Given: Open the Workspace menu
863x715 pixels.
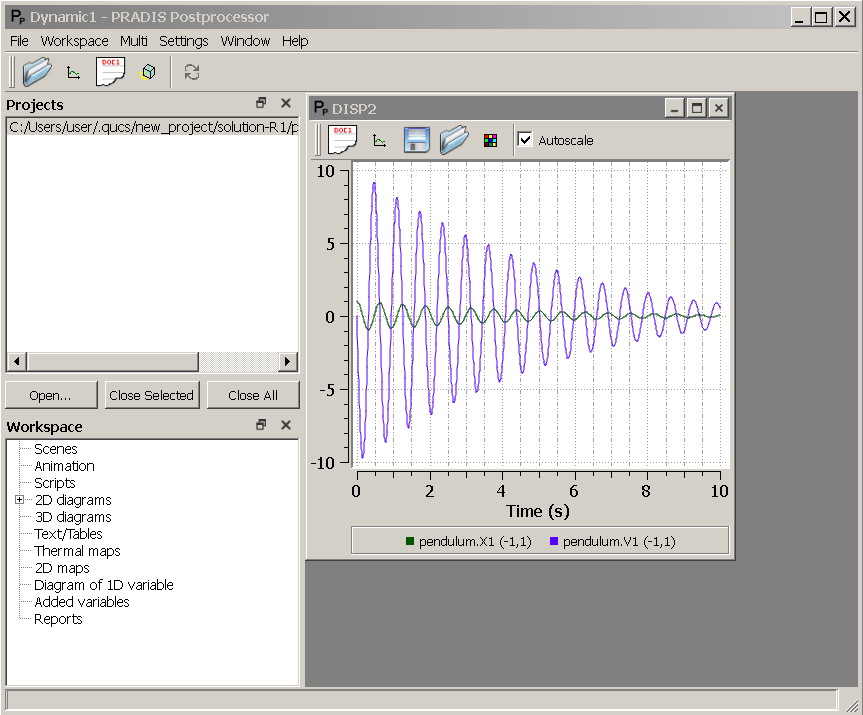Looking at the screenshot, I should pos(74,41).
